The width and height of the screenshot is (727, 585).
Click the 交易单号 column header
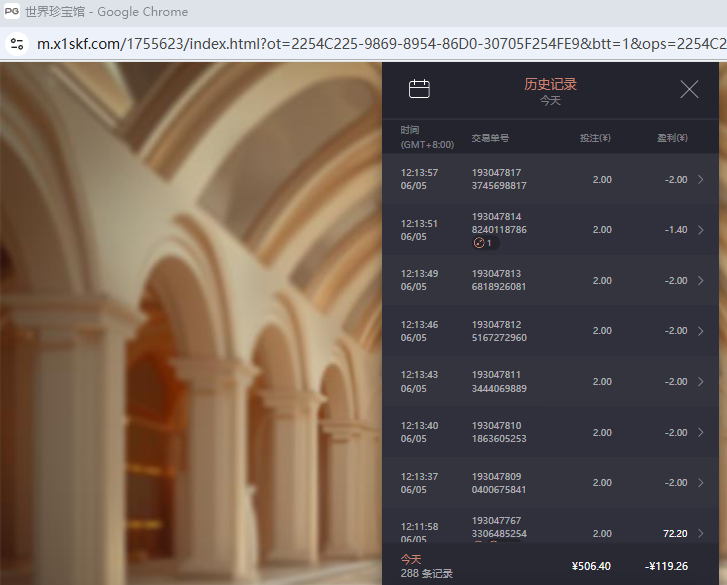[490, 138]
